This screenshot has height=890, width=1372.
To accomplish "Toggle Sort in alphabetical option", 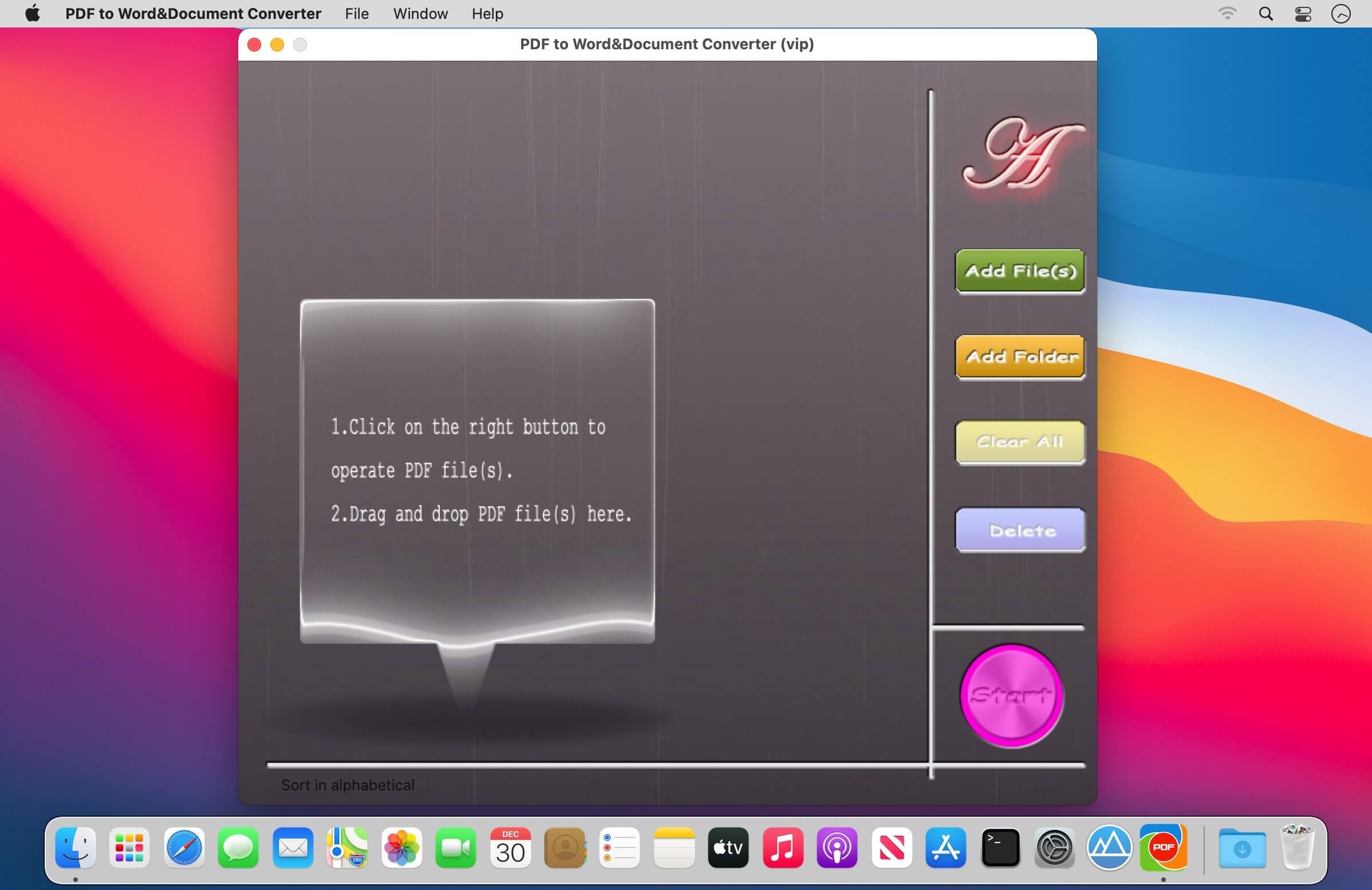I will pos(348,785).
